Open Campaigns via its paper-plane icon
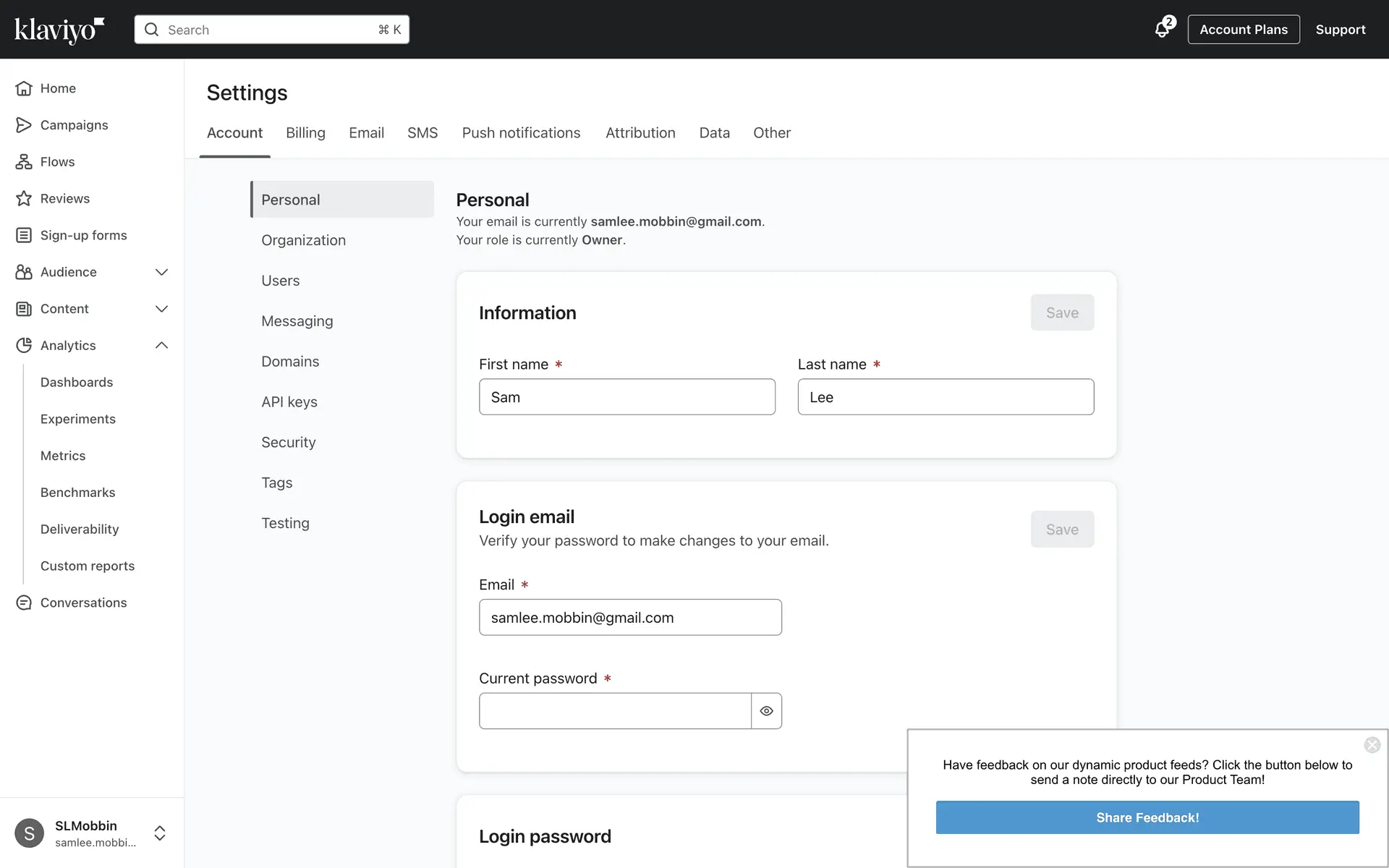Image resolution: width=1389 pixels, height=868 pixels. 24,125
